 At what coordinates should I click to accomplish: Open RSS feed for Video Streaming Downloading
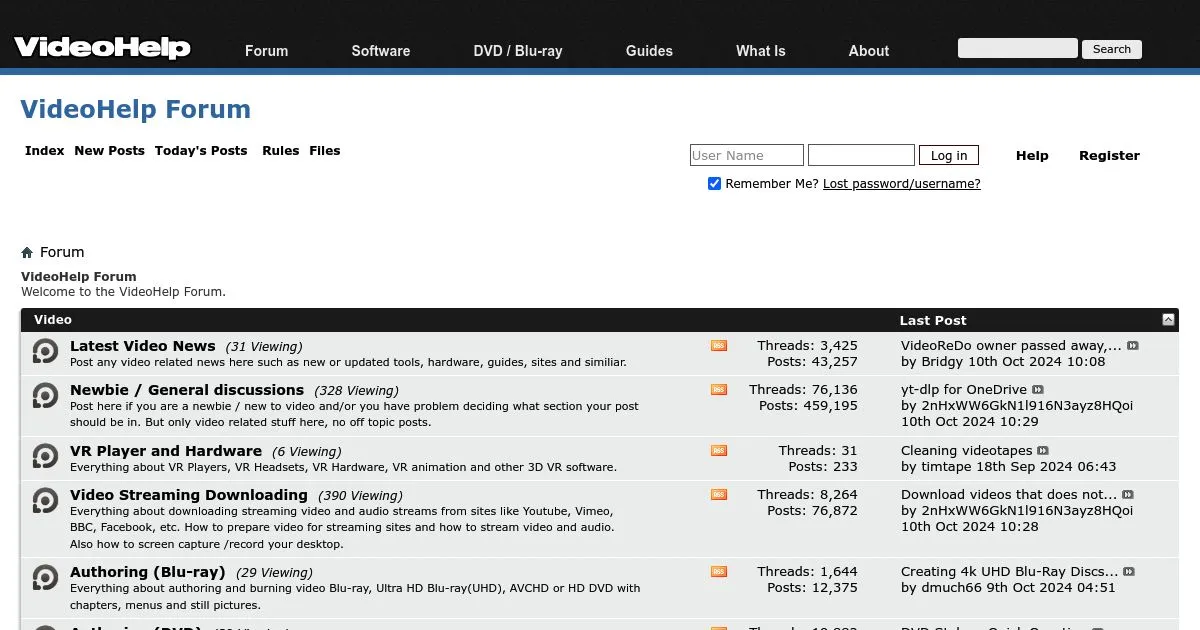pos(719,495)
